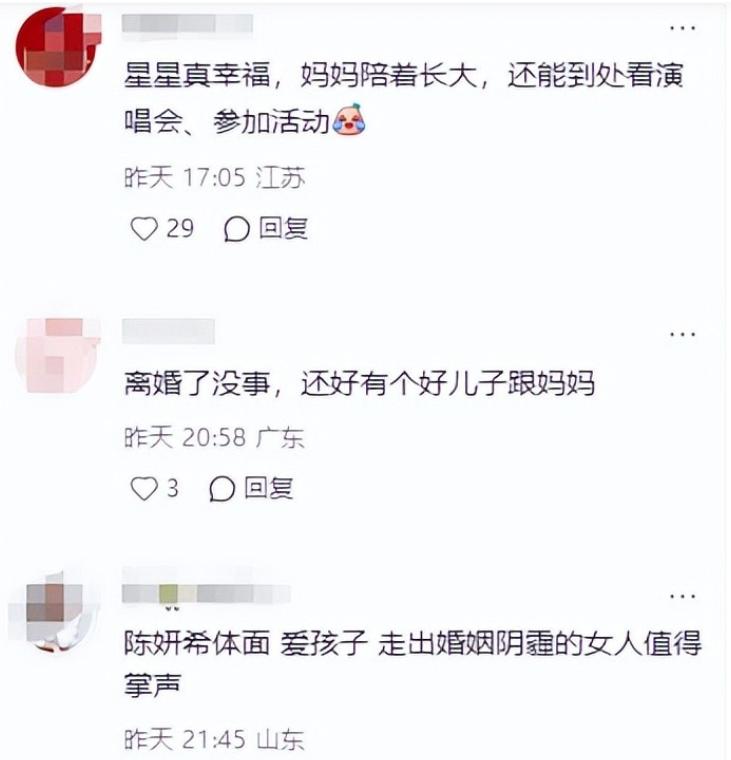The width and height of the screenshot is (731, 760).
Task: Click reply bubble icon on Jiangsu comment
Action: point(237,229)
